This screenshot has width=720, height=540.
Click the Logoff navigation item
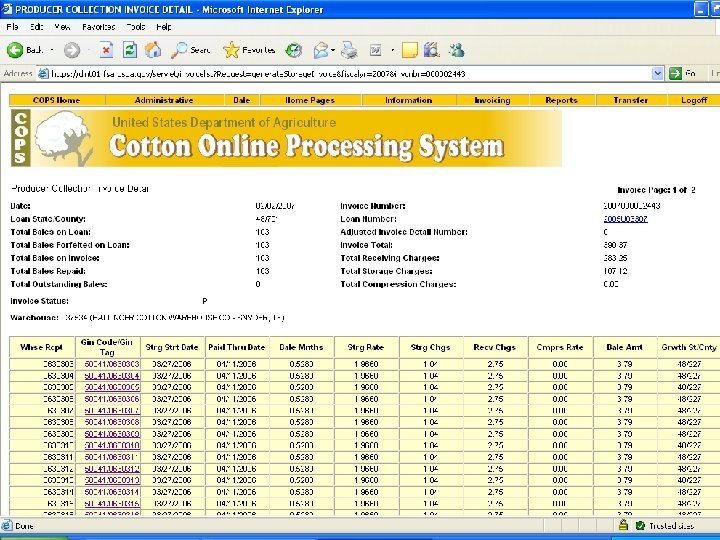[x=694, y=100]
